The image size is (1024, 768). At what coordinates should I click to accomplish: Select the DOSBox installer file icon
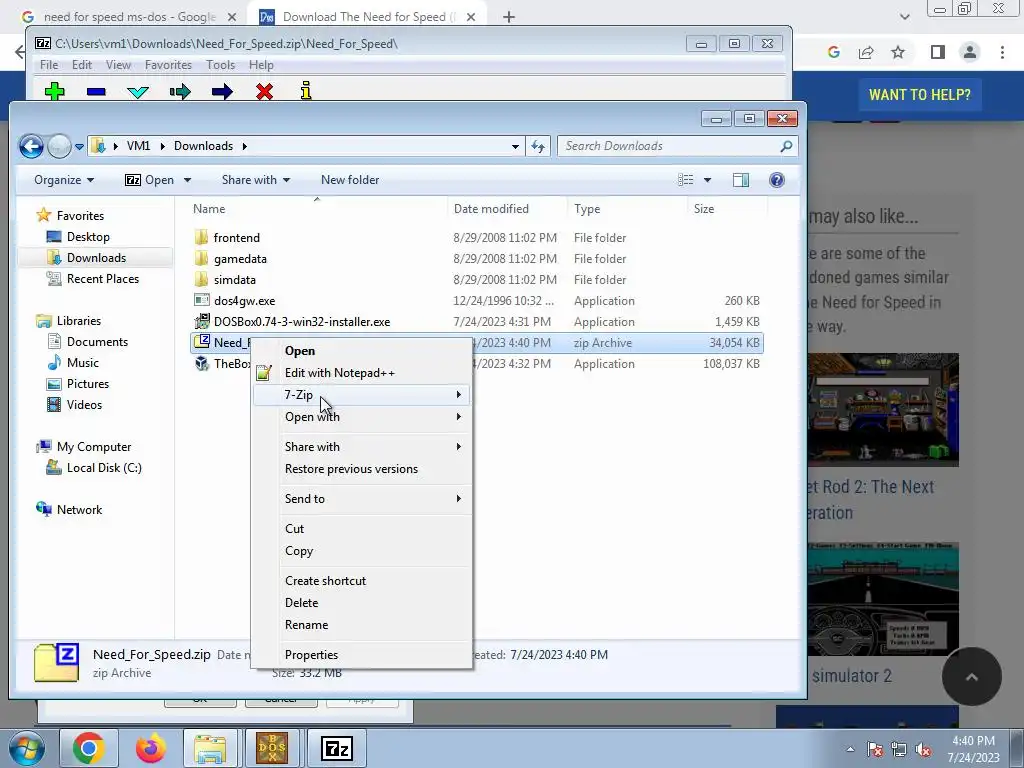tap(202, 321)
